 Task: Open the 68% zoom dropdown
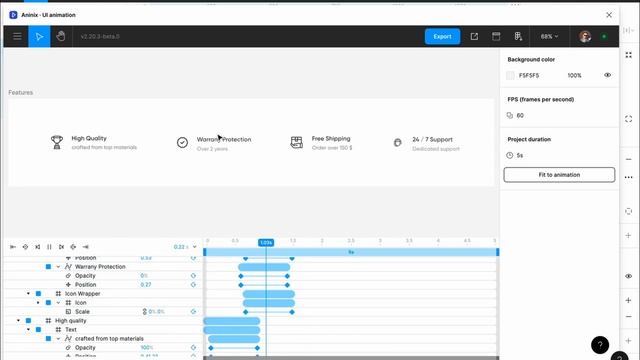[549, 36]
